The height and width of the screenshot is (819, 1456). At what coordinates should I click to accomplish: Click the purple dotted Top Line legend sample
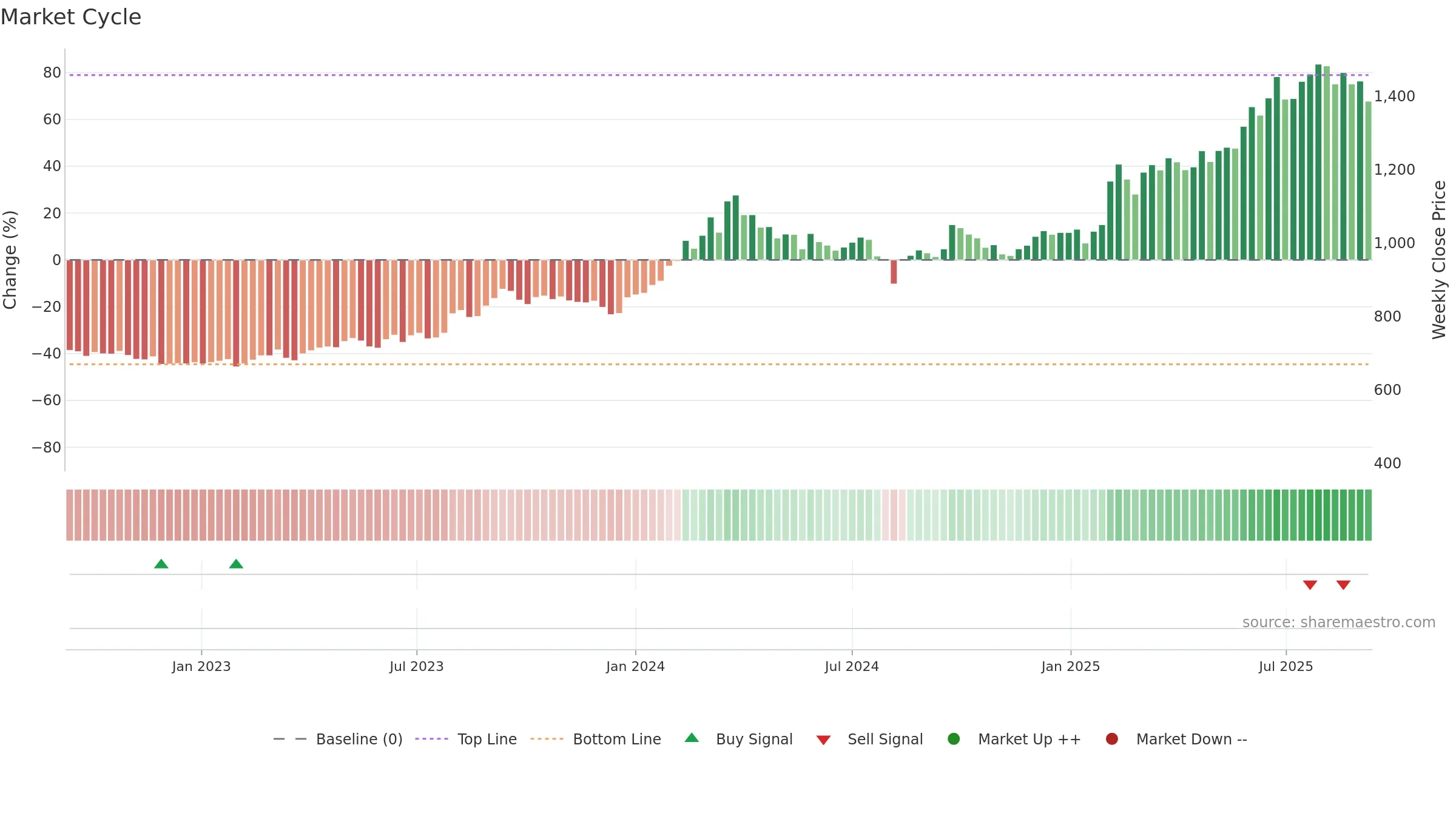[x=431, y=739]
